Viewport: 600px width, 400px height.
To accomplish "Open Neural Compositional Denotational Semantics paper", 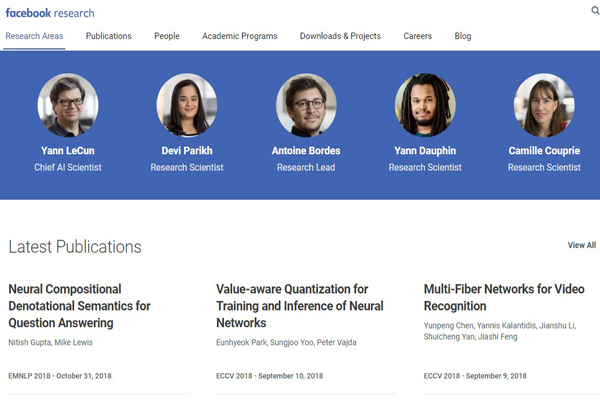I will pos(79,306).
